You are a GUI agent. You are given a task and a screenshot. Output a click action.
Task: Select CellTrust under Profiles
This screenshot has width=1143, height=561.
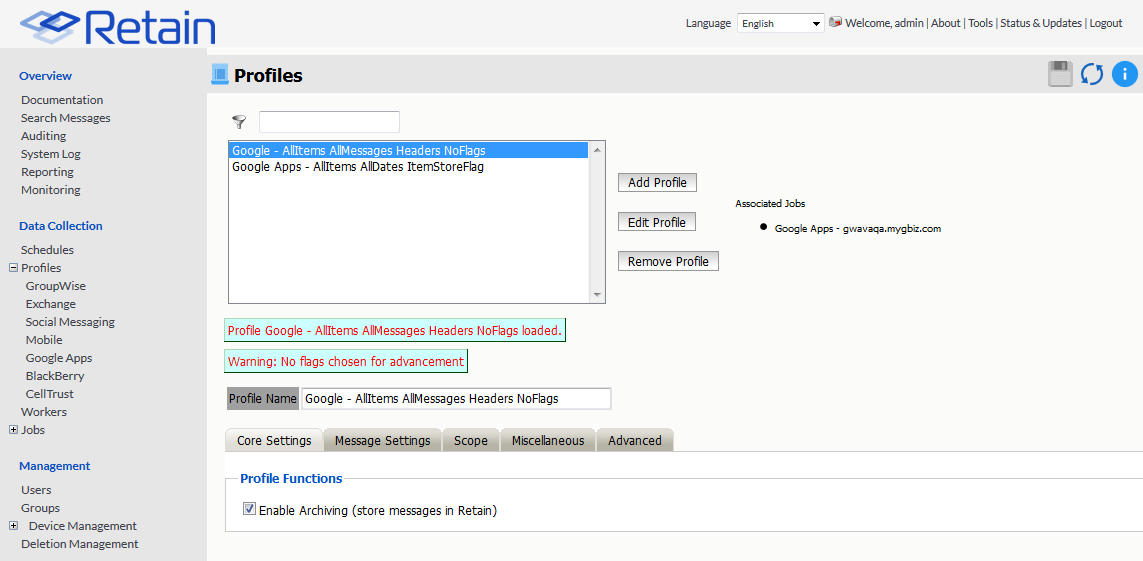(x=50, y=393)
